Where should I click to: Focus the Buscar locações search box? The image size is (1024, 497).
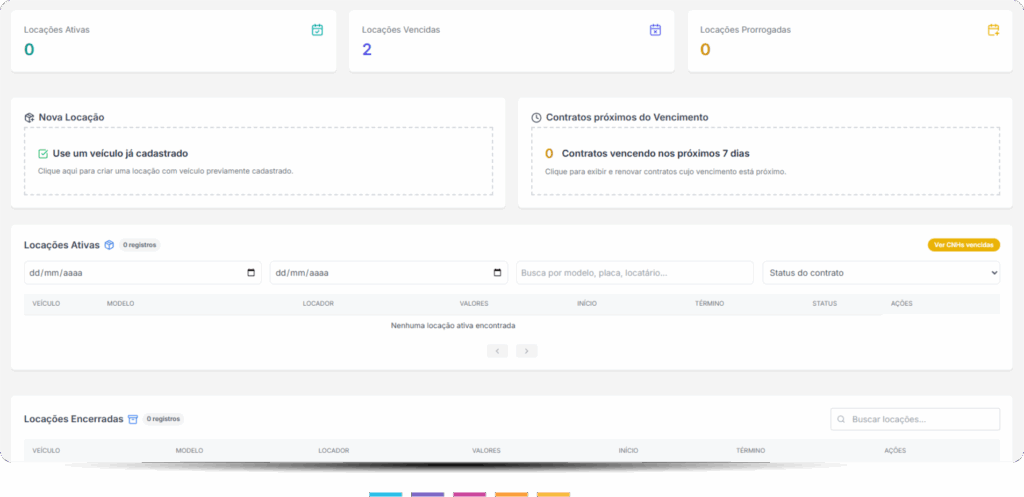[922, 419]
